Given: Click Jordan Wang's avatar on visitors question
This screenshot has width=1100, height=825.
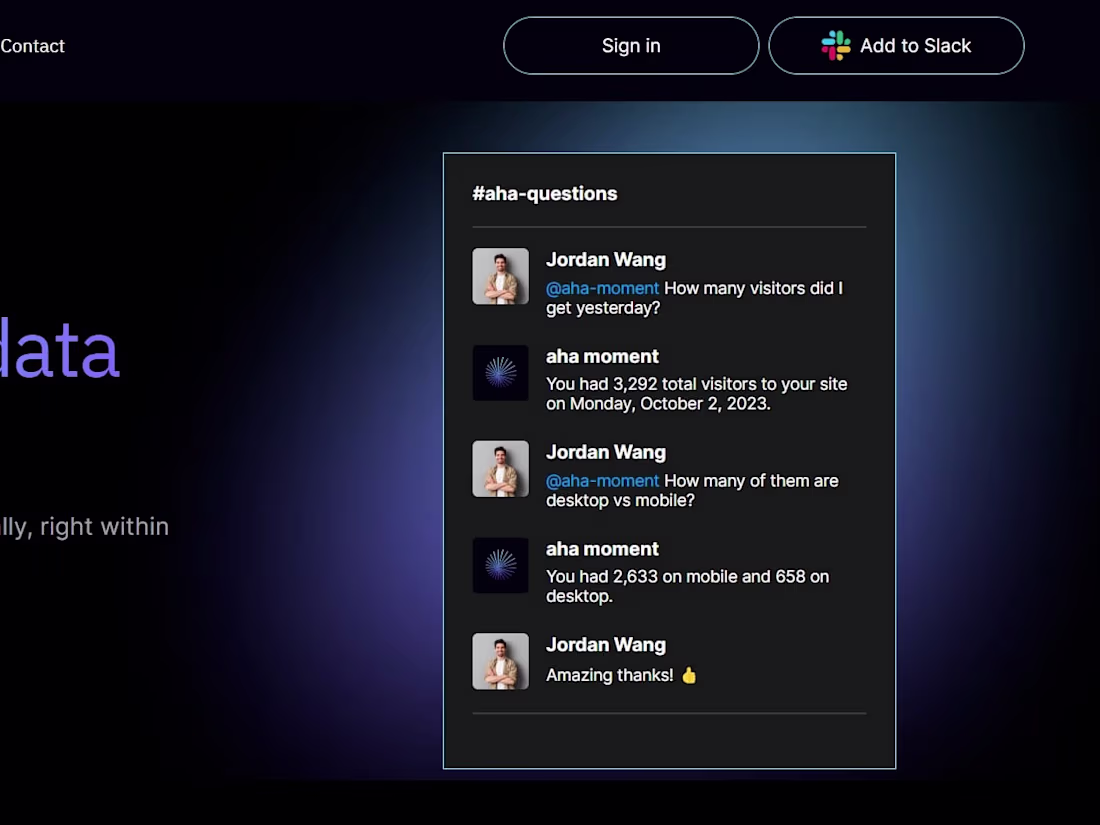Looking at the screenshot, I should (x=500, y=276).
